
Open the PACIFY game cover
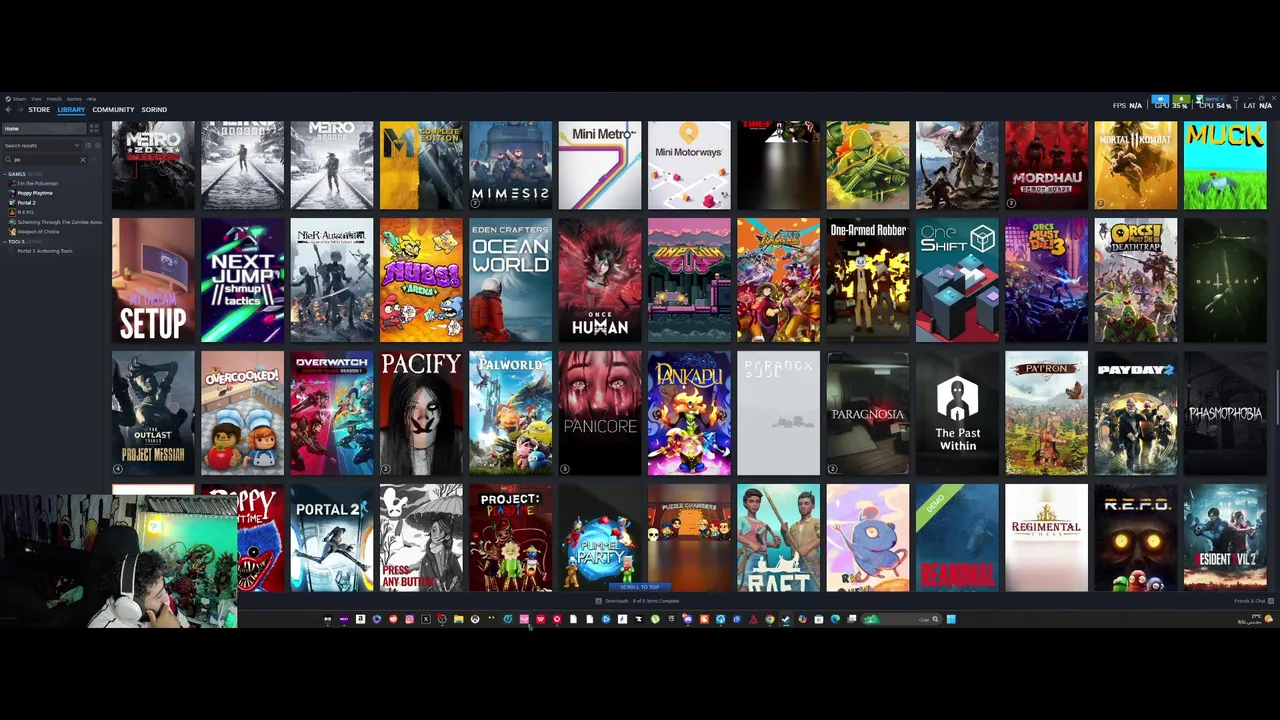pos(421,413)
